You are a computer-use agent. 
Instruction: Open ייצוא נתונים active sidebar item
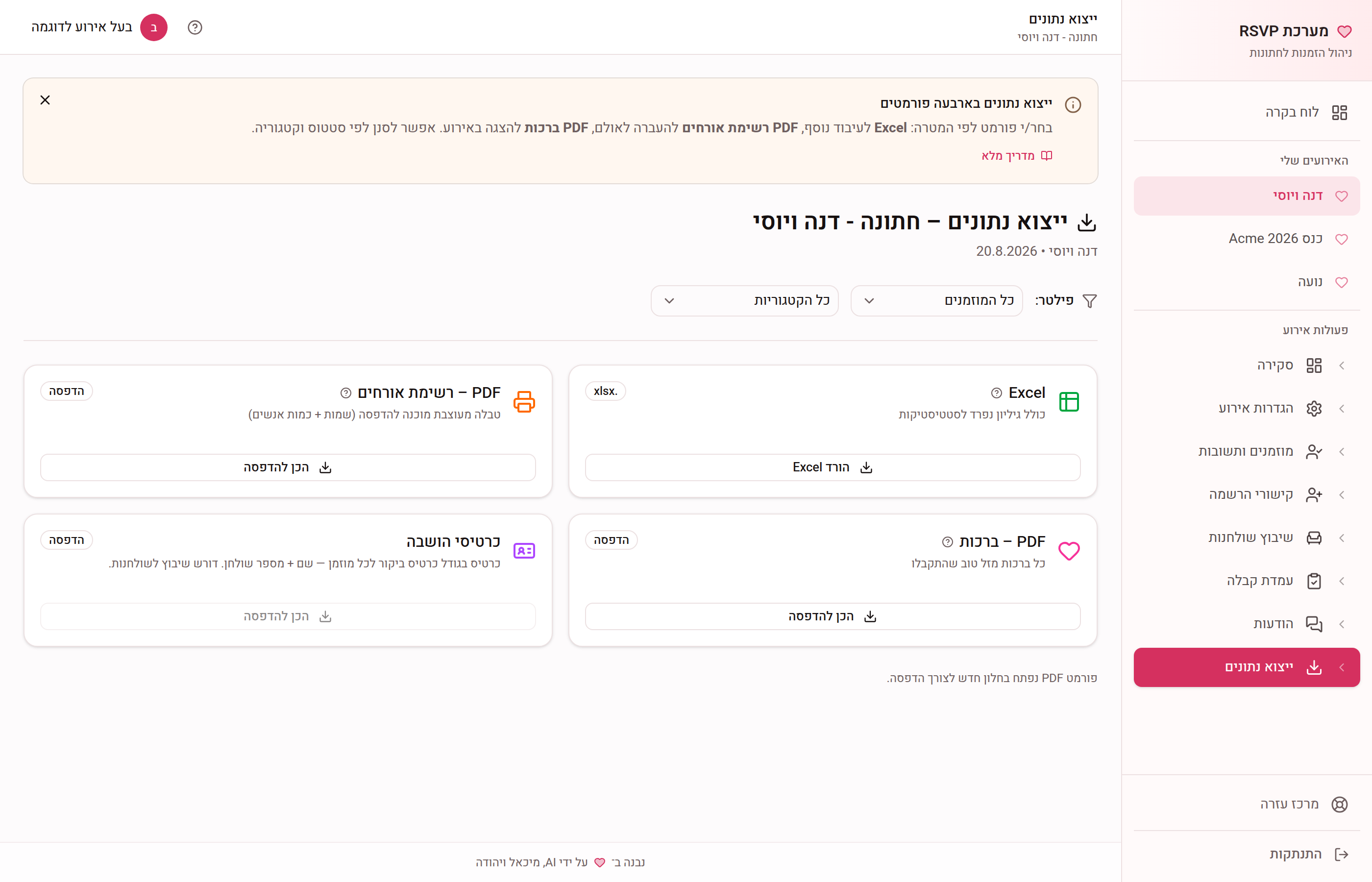coord(1247,667)
